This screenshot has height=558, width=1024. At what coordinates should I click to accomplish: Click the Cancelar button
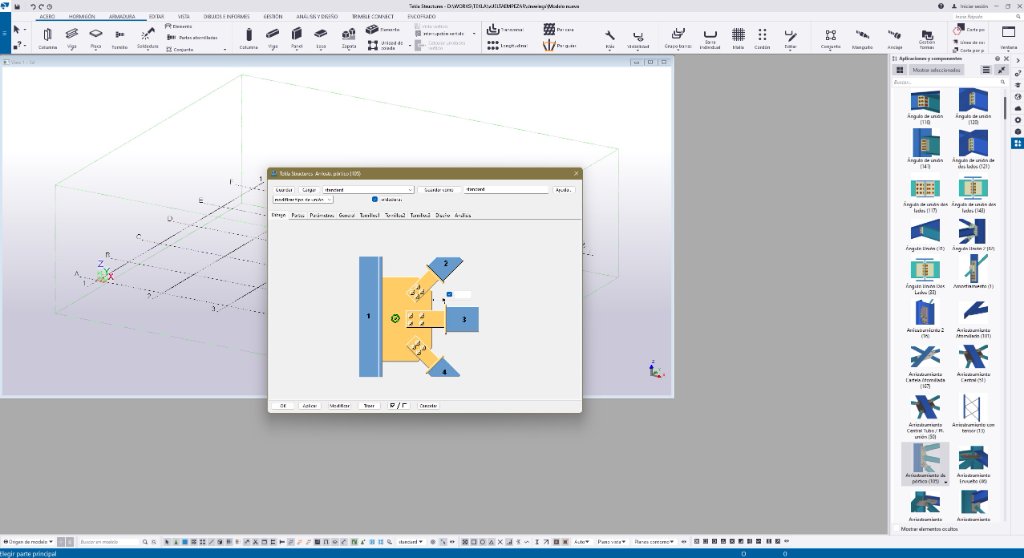click(428, 406)
